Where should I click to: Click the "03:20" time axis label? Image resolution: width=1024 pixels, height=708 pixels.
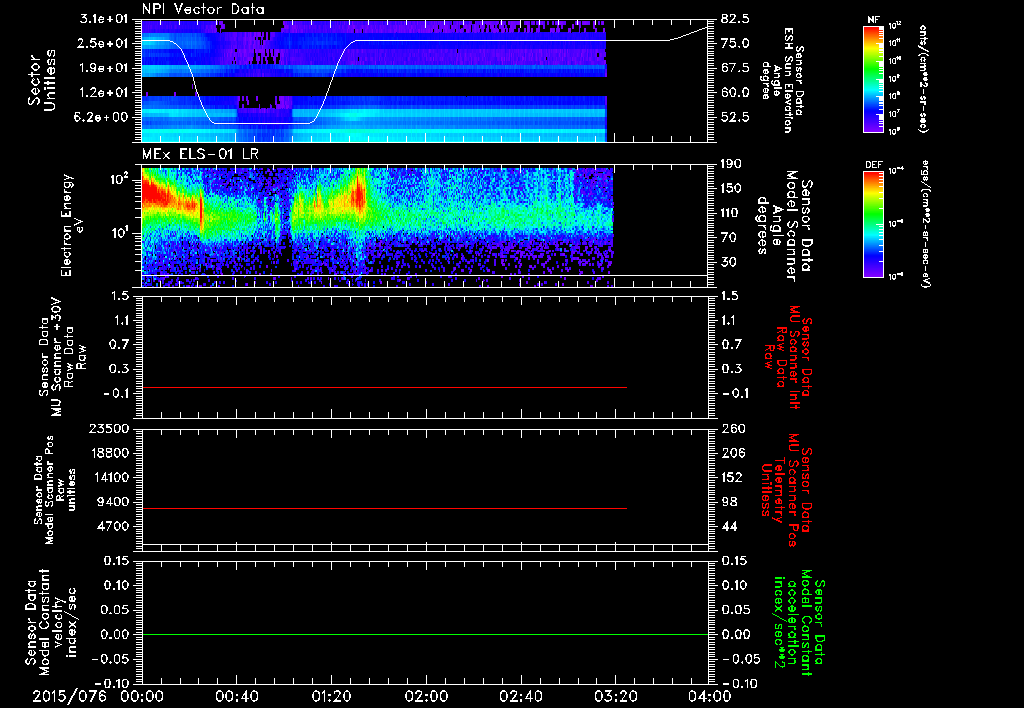click(615, 696)
